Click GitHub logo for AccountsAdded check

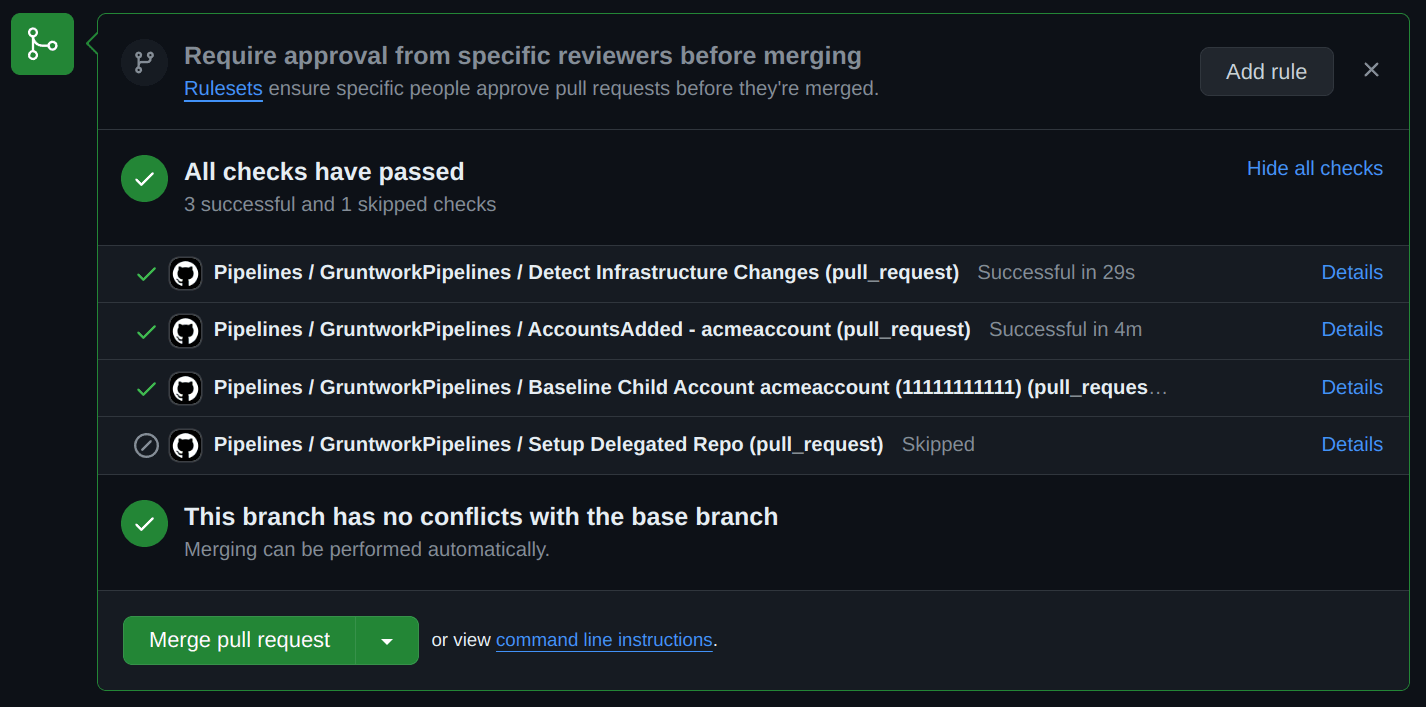pyautogui.click(x=185, y=330)
